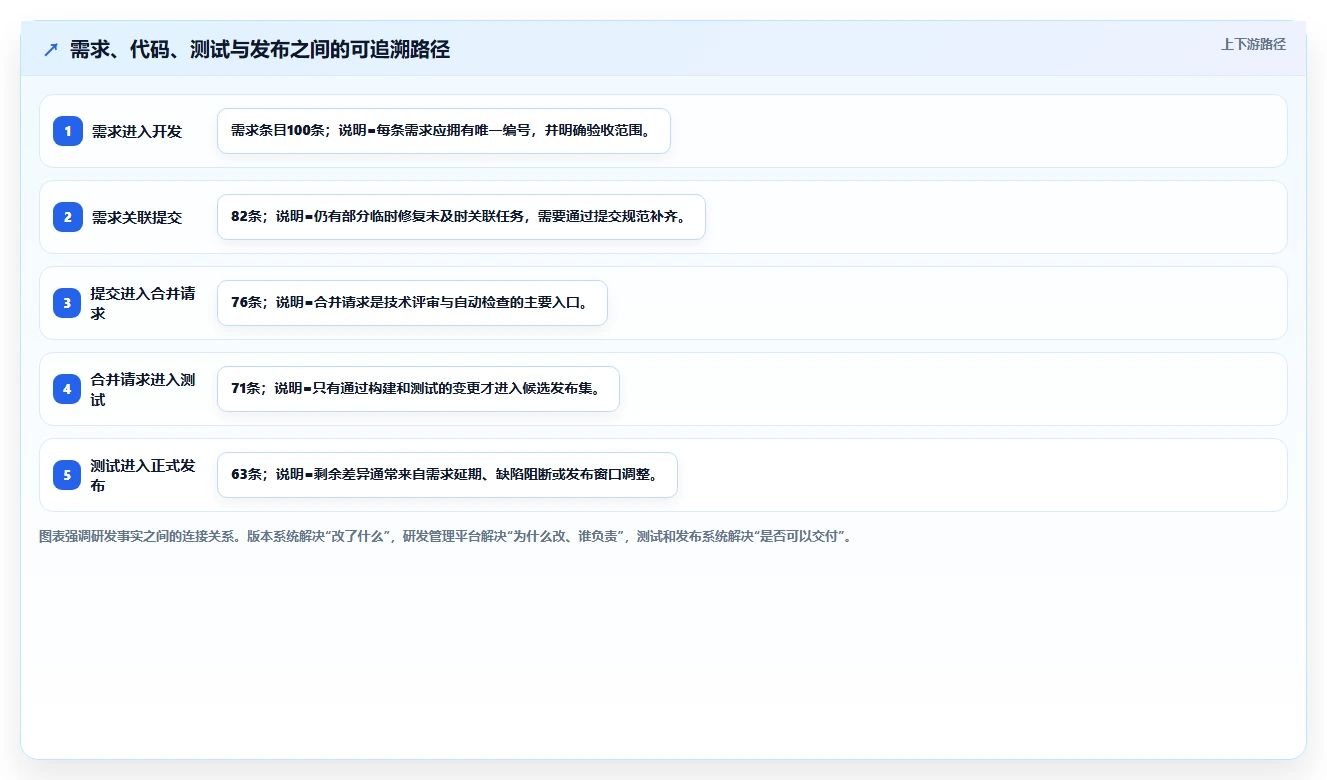Image resolution: width=1327 pixels, height=780 pixels.
Task: Click the chart title 需求、代码、测试与发布之间的可追溯路径
Action: [260, 50]
